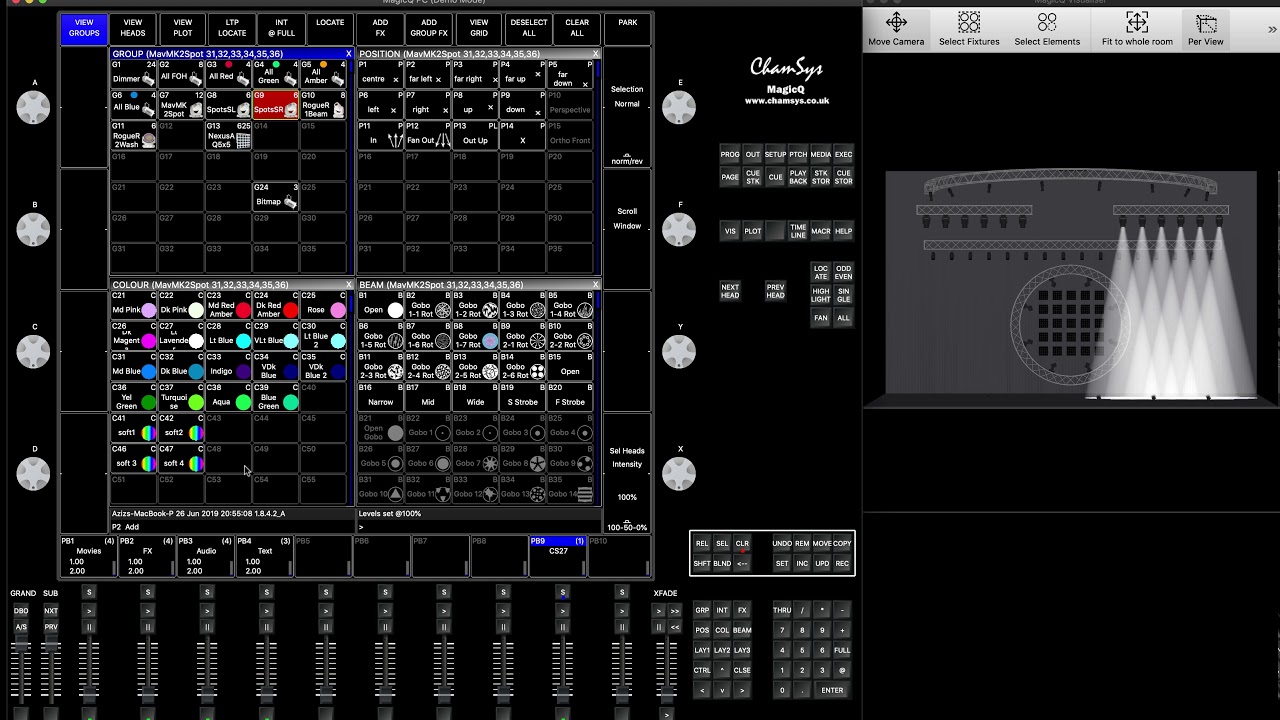Select playback PB1 Movies
The height and width of the screenshot is (720, 1280).
[88, 556]
